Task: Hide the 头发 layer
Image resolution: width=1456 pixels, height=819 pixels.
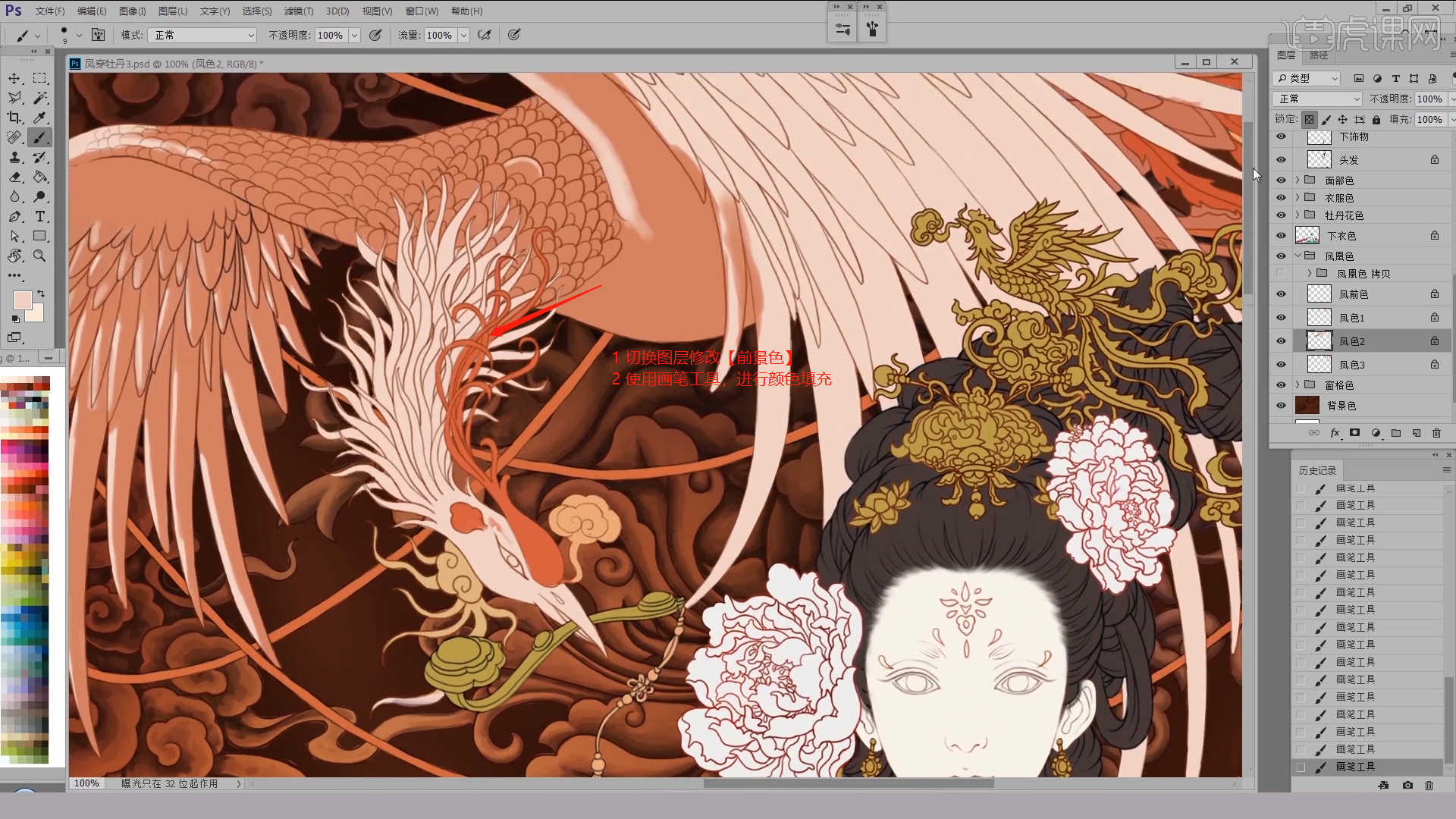Action: point(1281,160)
